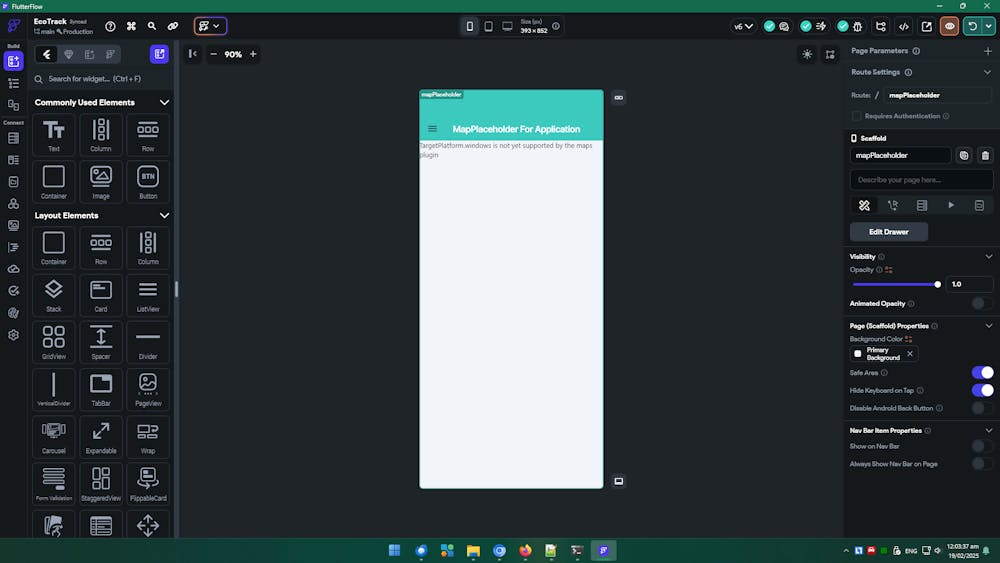Collapse Page (Scaffold) Properties section

[x=989, y=326]
